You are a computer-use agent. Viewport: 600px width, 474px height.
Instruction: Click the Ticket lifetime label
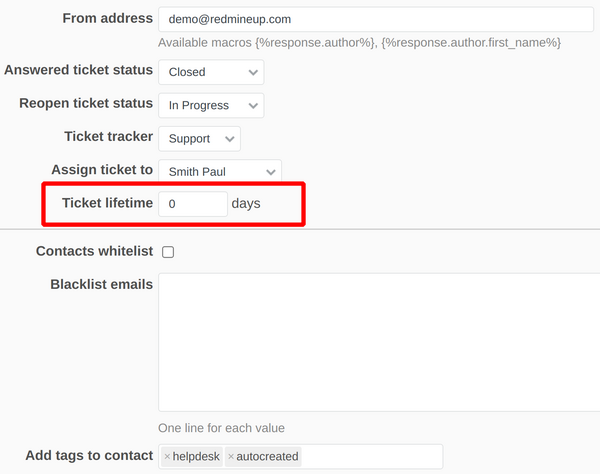pos(107,203)
